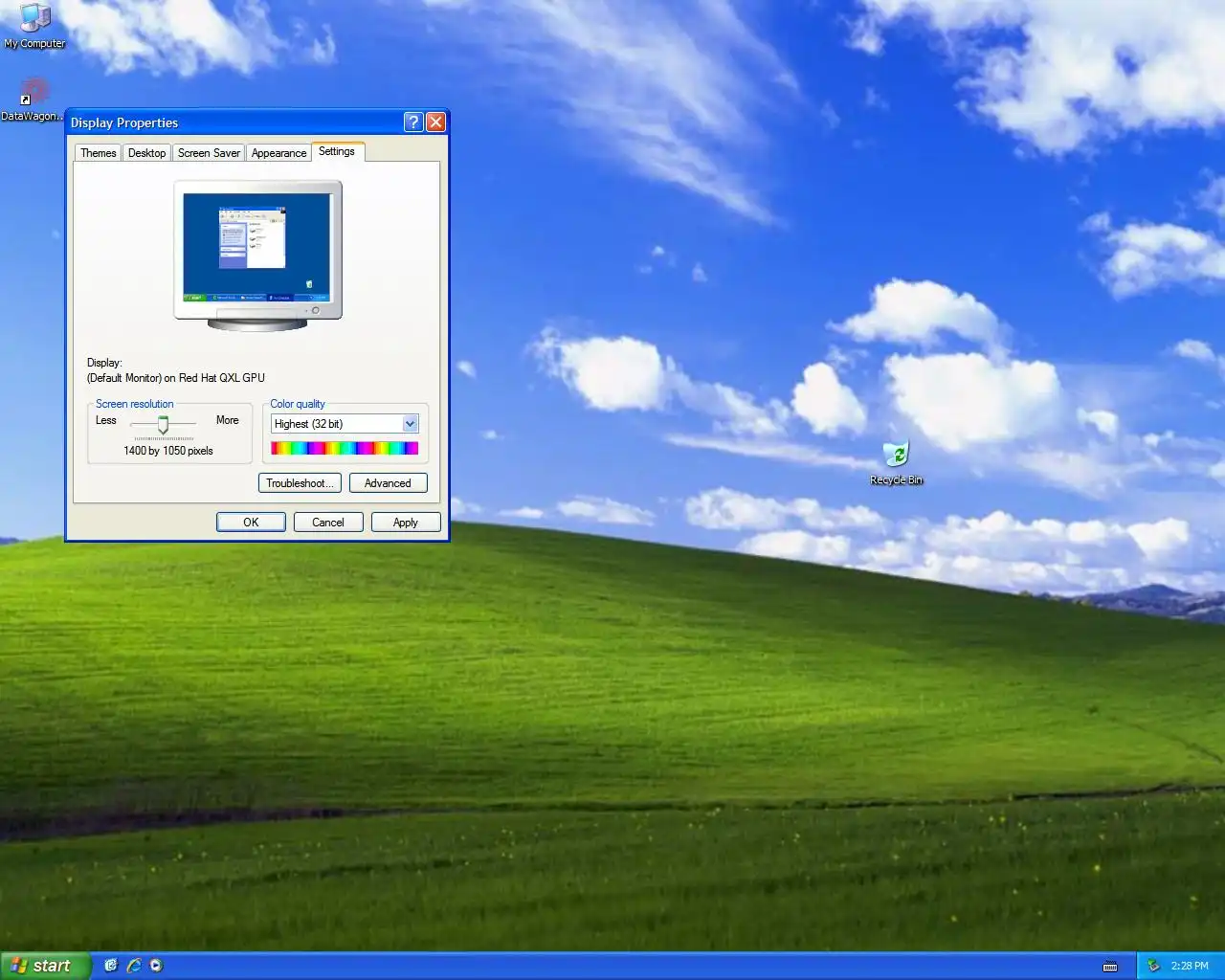The height and width of the screenshot is (980, 1225).
Task: Click the 'Less' label beside resolution slider
Action: [x=106, y=420]
